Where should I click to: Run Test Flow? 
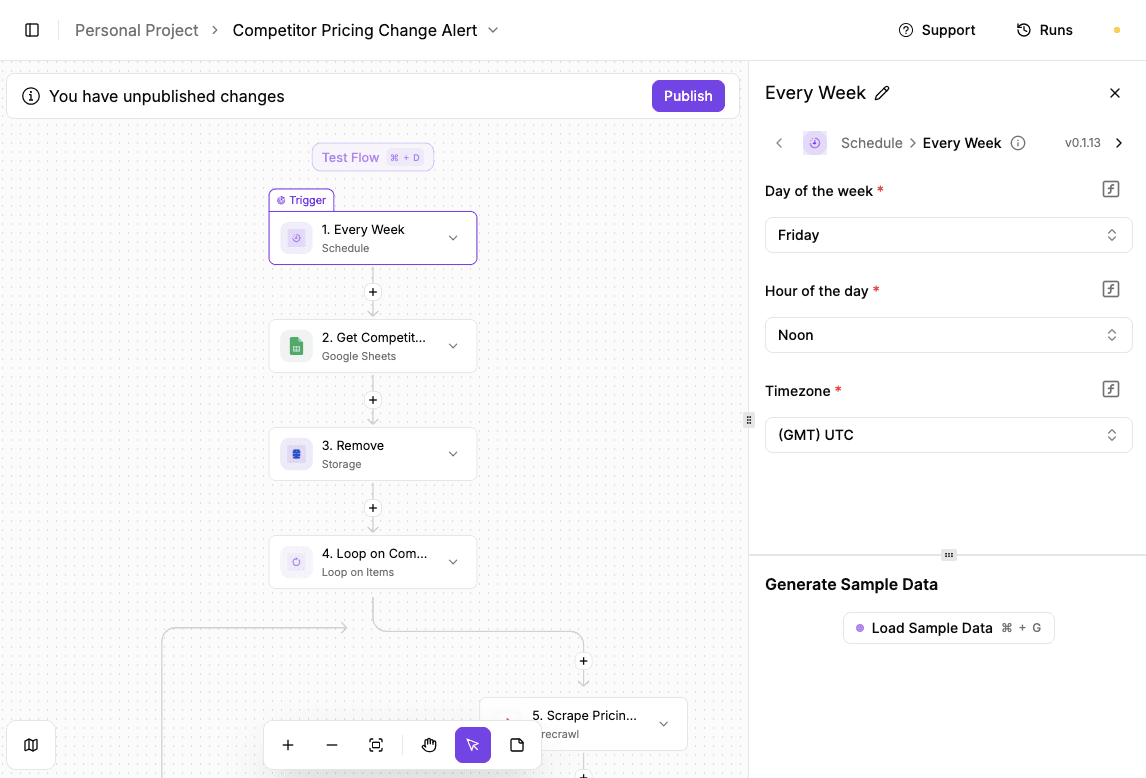[x=372, y=157]
